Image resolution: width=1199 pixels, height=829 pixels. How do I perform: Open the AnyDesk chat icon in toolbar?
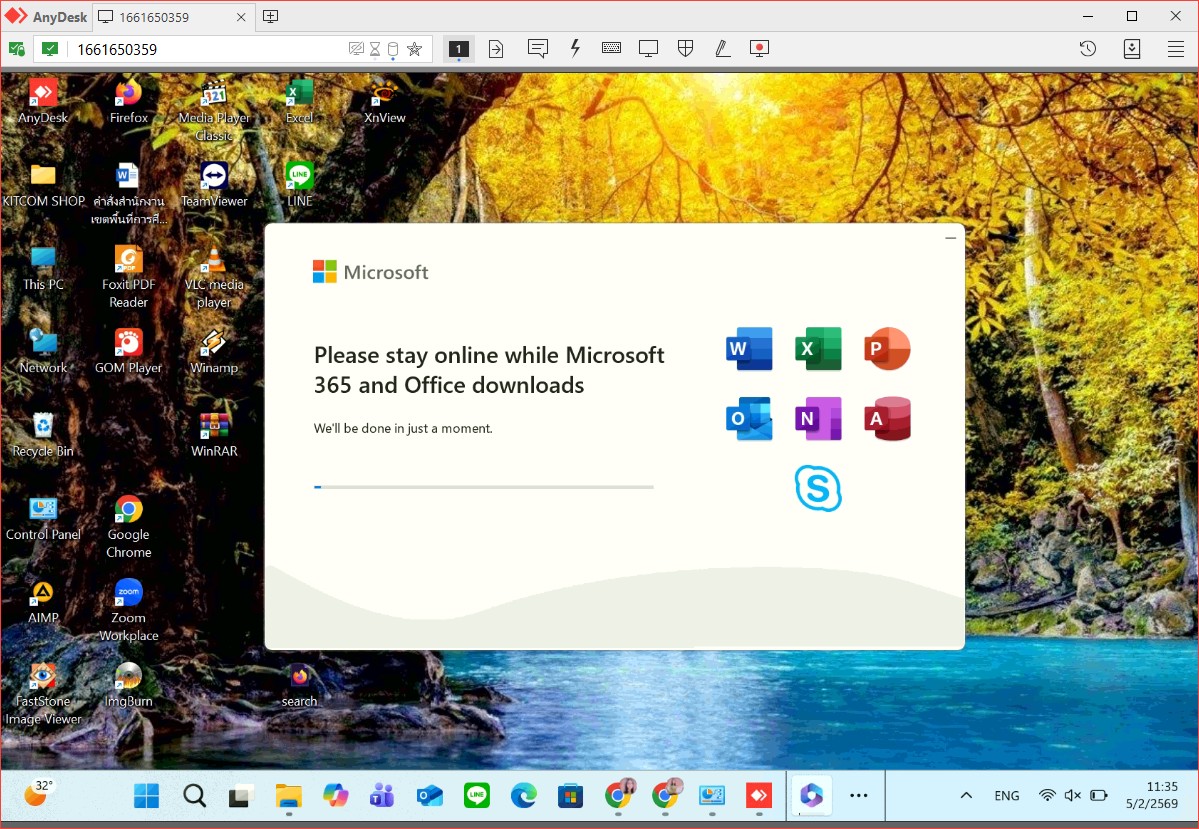(538, 49)
